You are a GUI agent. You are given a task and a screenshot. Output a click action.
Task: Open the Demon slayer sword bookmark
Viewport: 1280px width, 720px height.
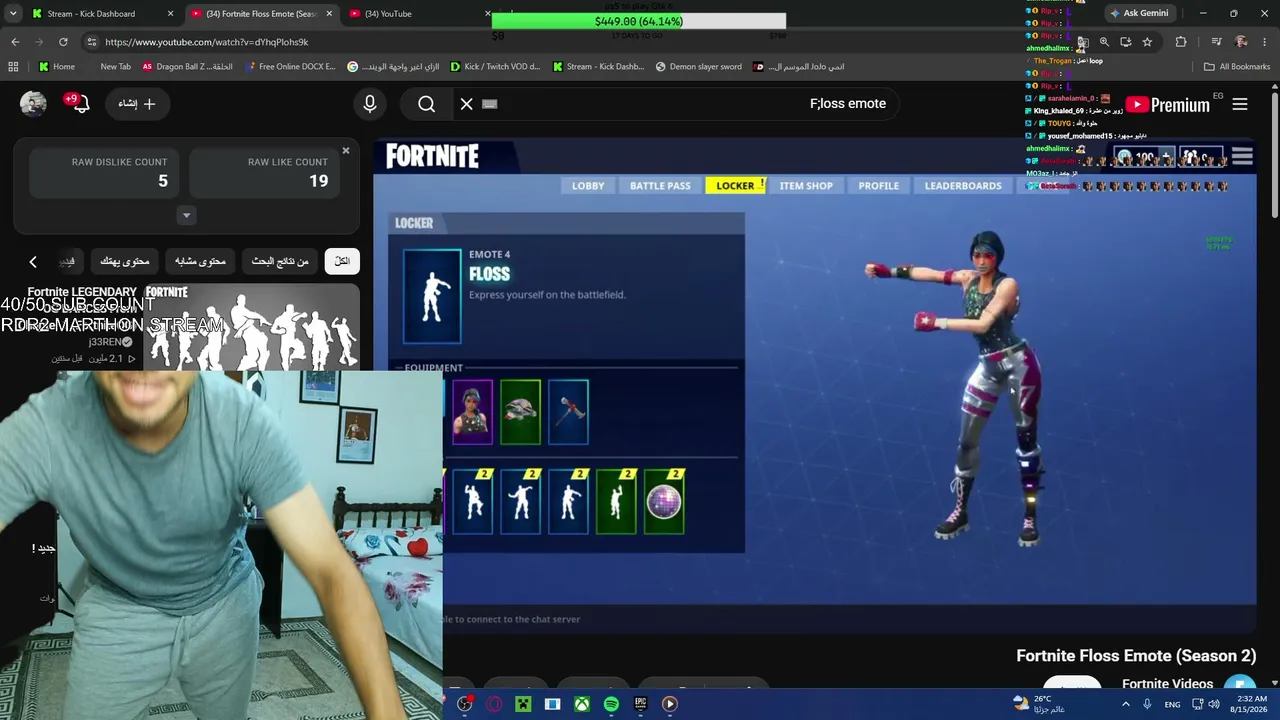699,67
